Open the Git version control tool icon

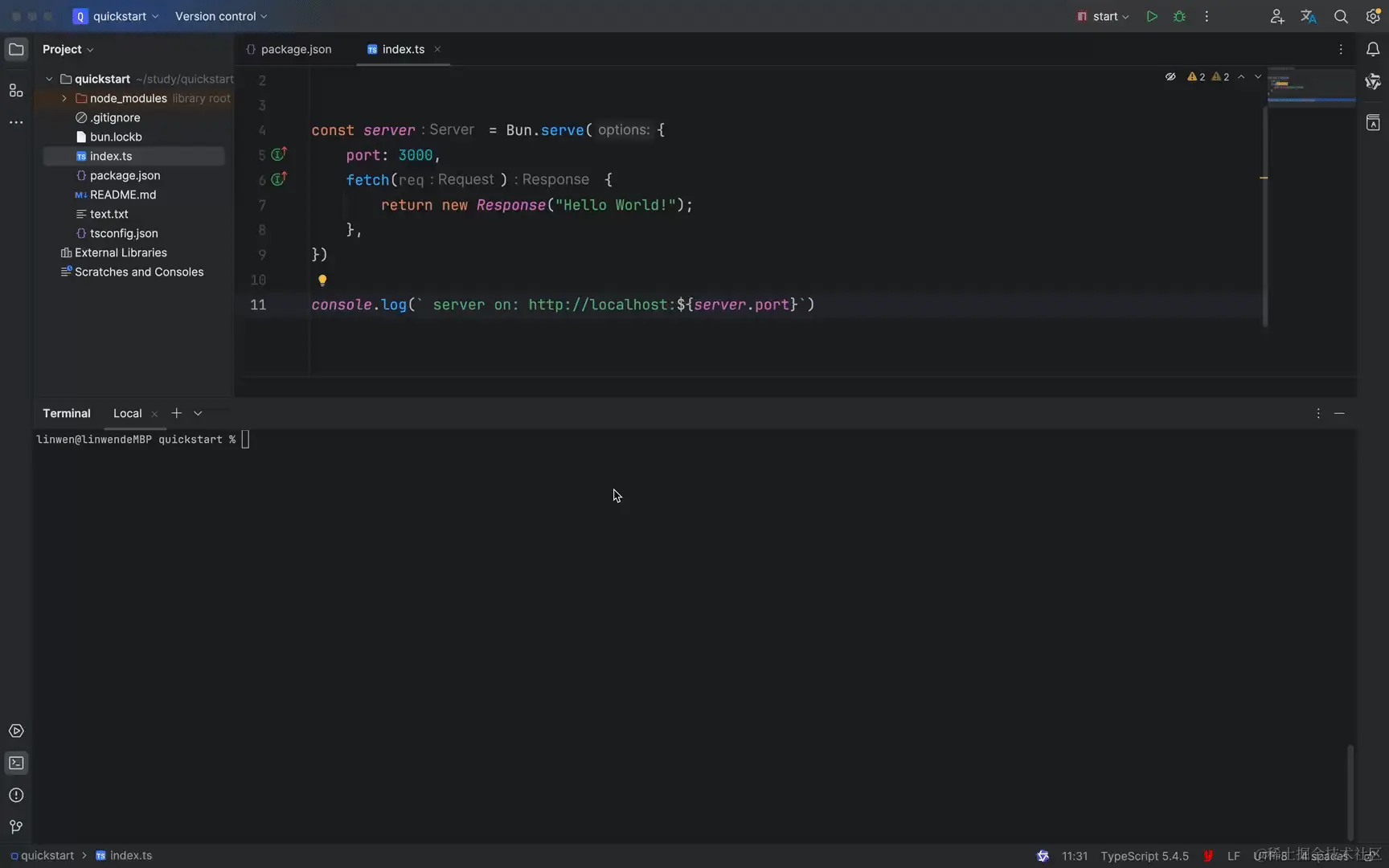tap(16, 827)
